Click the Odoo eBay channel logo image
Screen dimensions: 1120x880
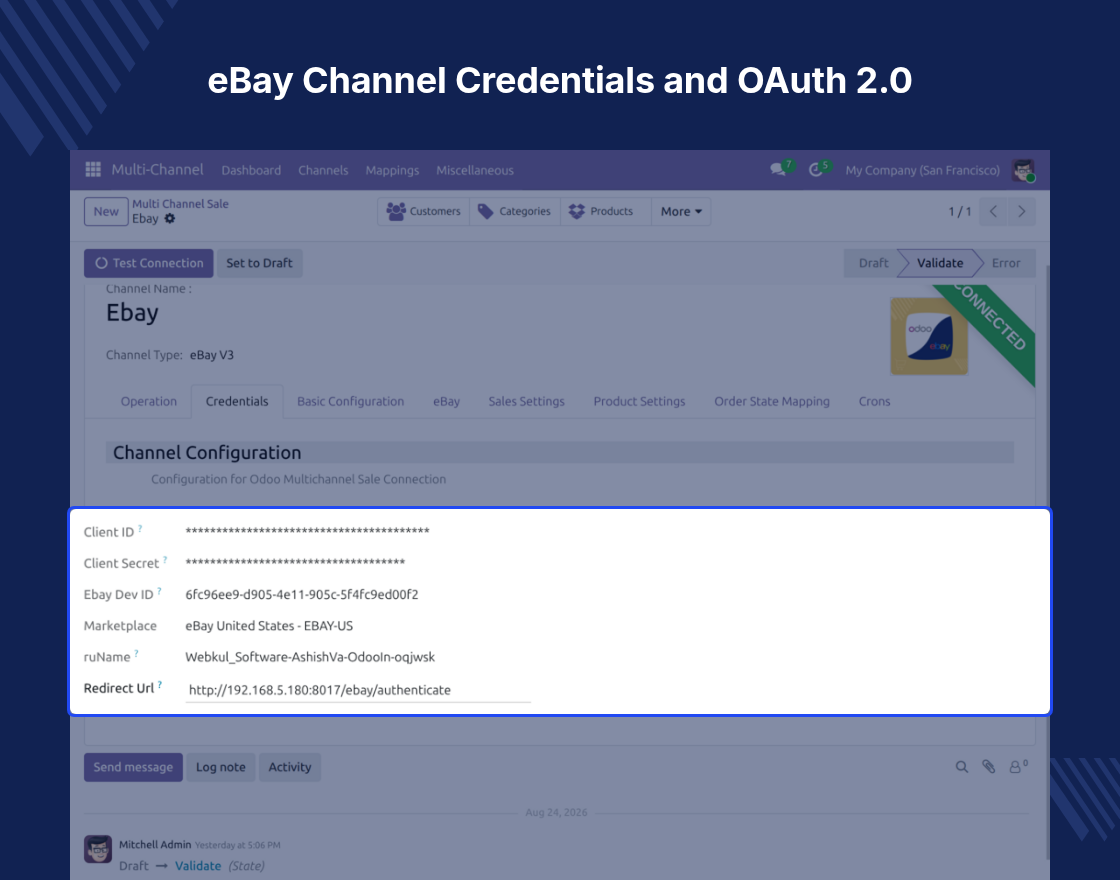[929, 336]
